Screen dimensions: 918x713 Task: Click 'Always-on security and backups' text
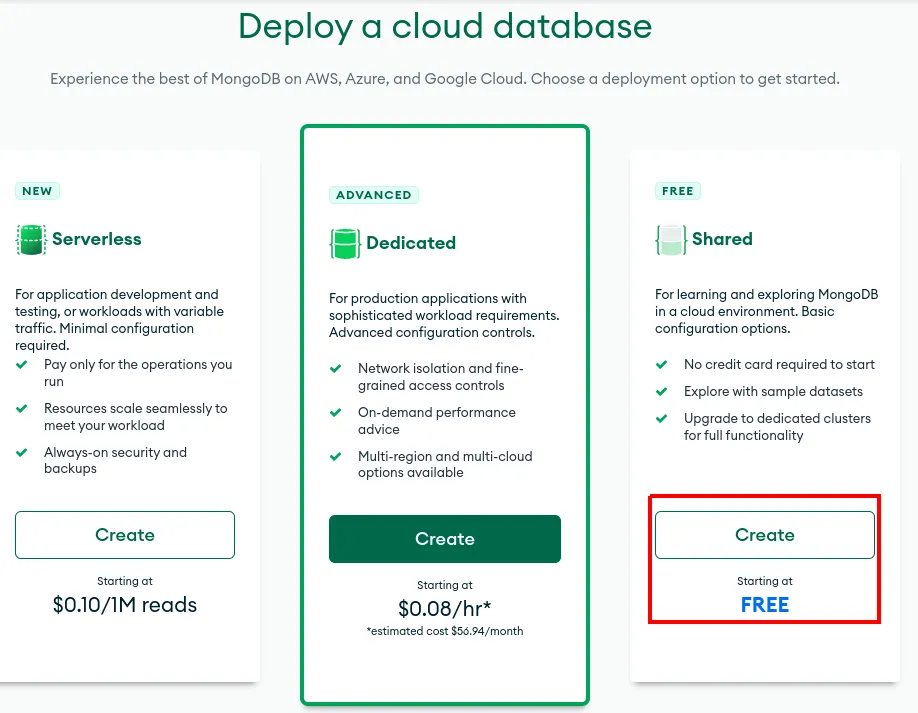click(115, 460)
